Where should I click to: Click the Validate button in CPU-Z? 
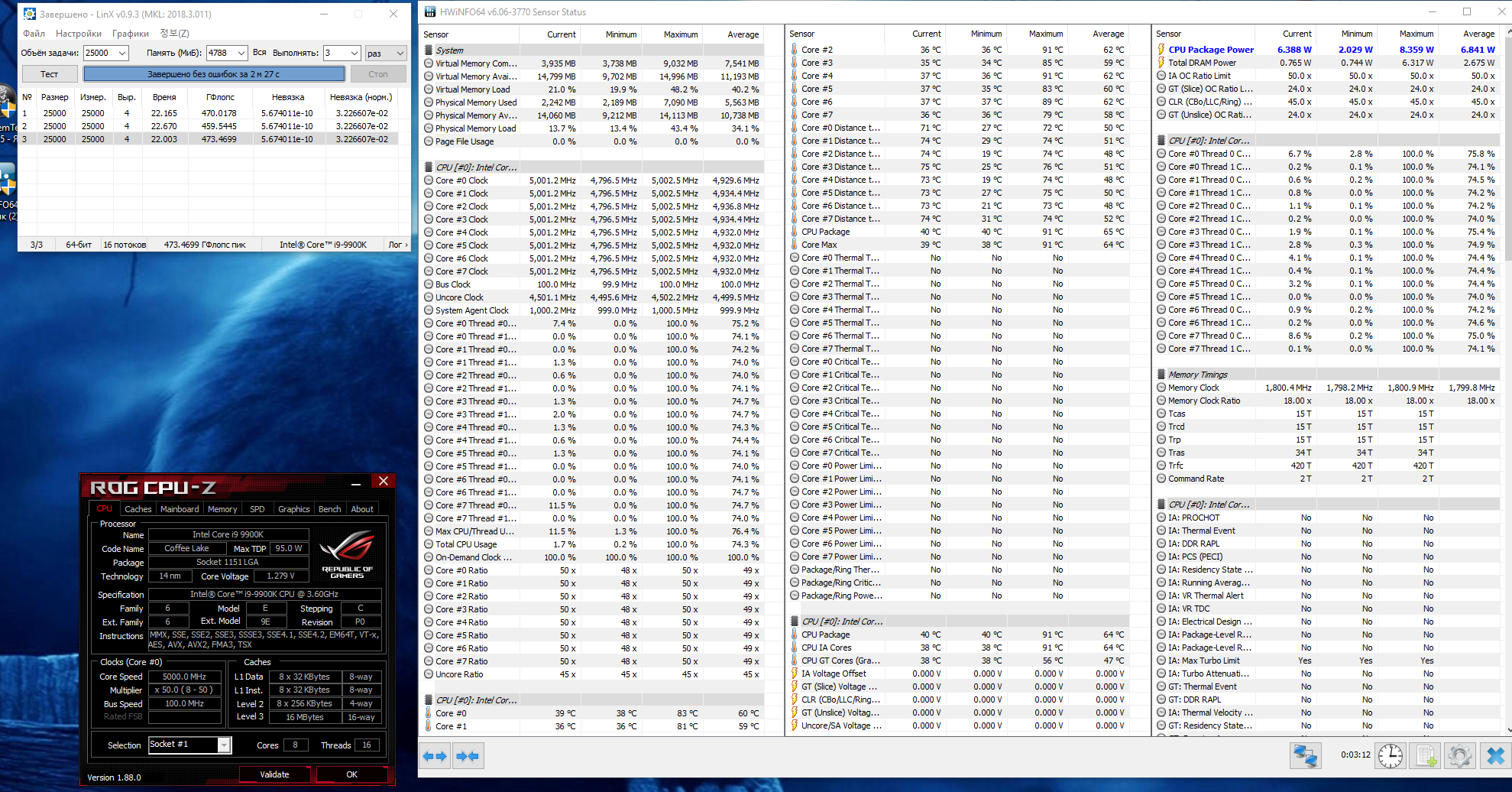coord(274,774)
